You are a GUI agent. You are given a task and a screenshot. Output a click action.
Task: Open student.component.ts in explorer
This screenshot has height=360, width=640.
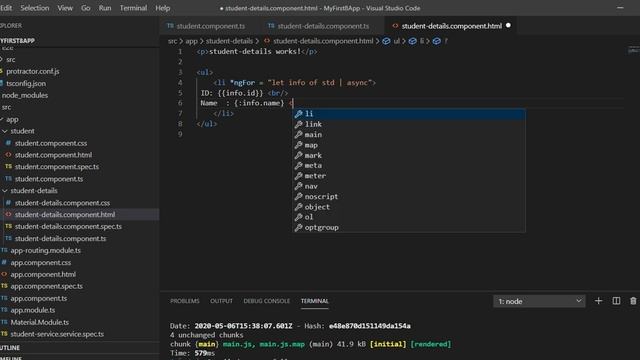click(49, 179)
